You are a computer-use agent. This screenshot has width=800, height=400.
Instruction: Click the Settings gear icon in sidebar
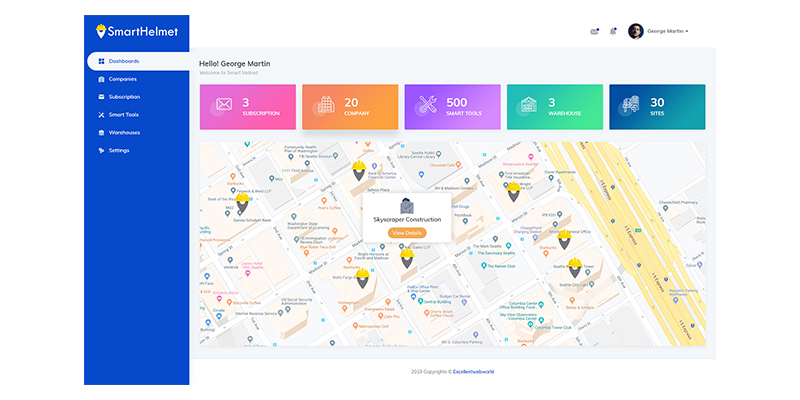pos(101,151)
